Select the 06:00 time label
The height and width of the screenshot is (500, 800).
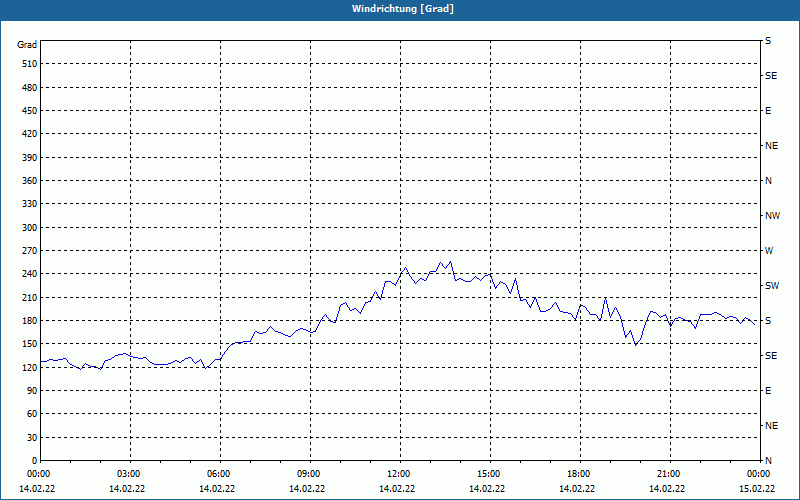219,474
